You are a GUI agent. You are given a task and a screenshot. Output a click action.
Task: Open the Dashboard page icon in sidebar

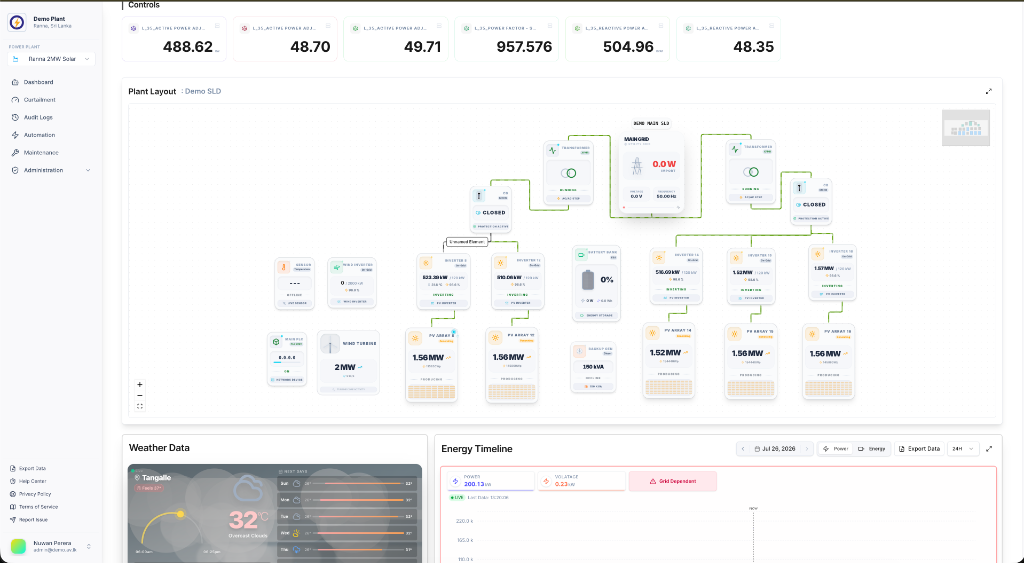pyautogui.click(x=15, y=82)
